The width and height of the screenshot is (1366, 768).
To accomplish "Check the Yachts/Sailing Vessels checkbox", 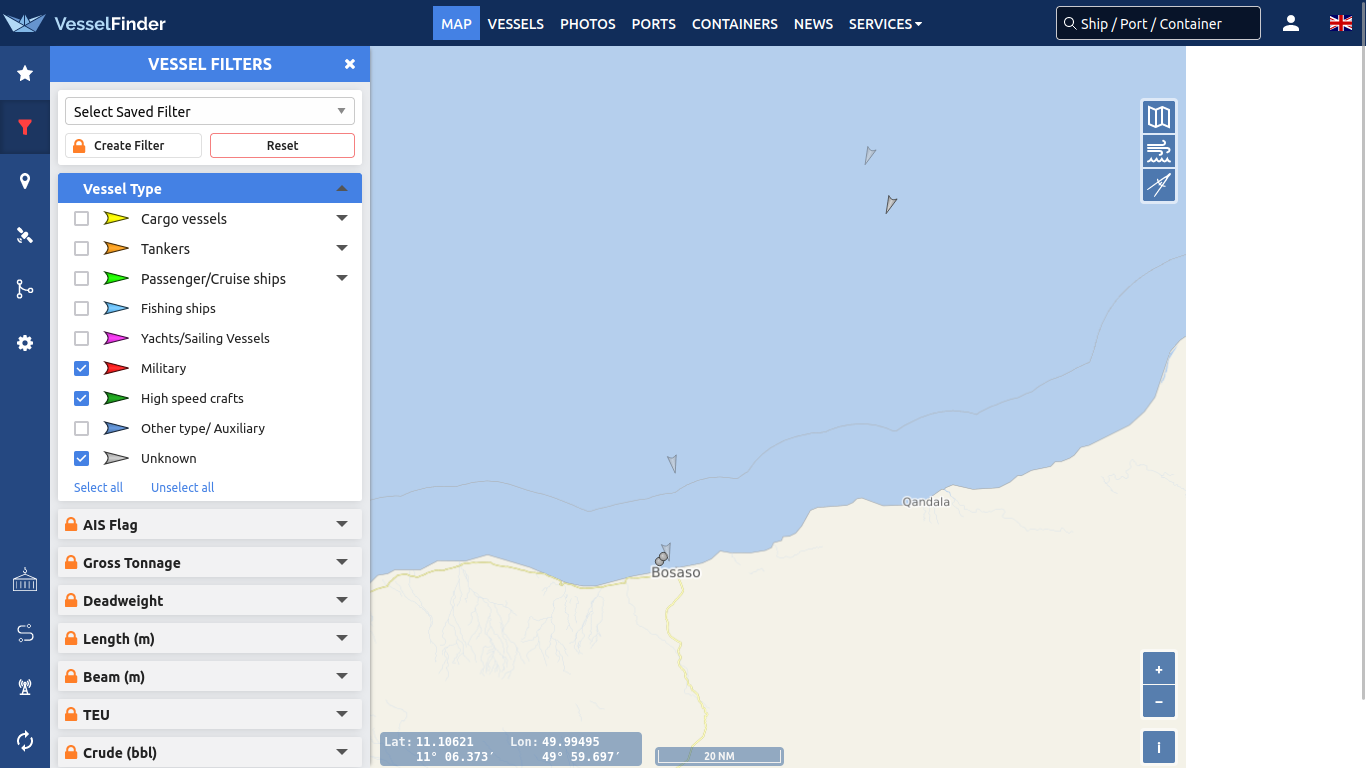I will (x=82, y=338).
